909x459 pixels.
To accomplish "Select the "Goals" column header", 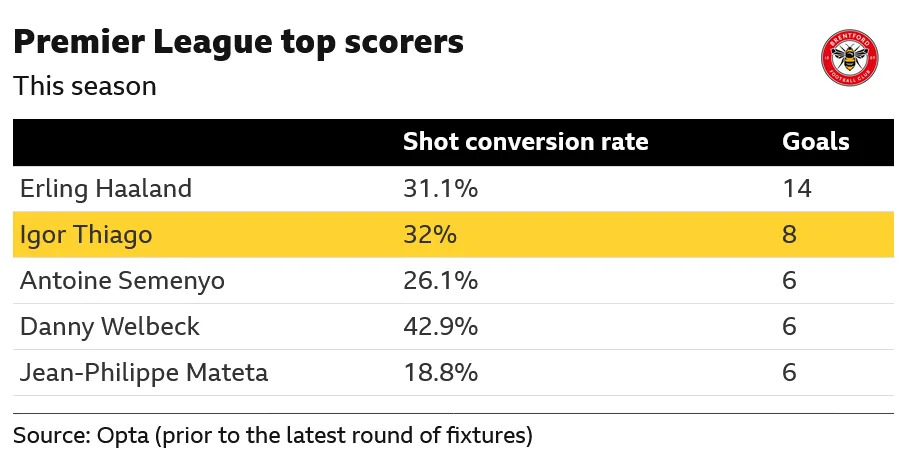I will point(815,142).
